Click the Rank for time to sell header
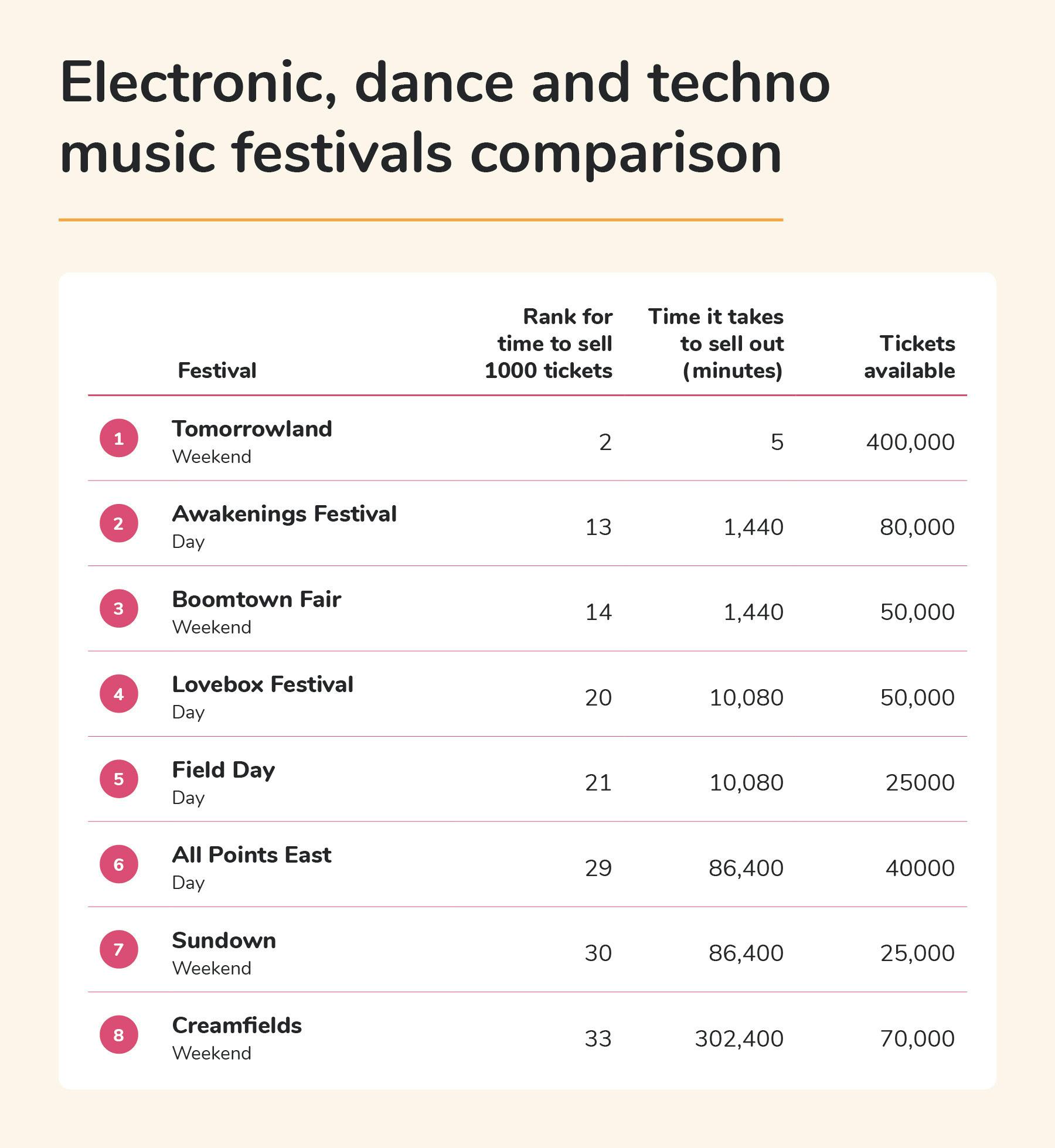This screenshot has height=1148, width=1055. (549, 343)
